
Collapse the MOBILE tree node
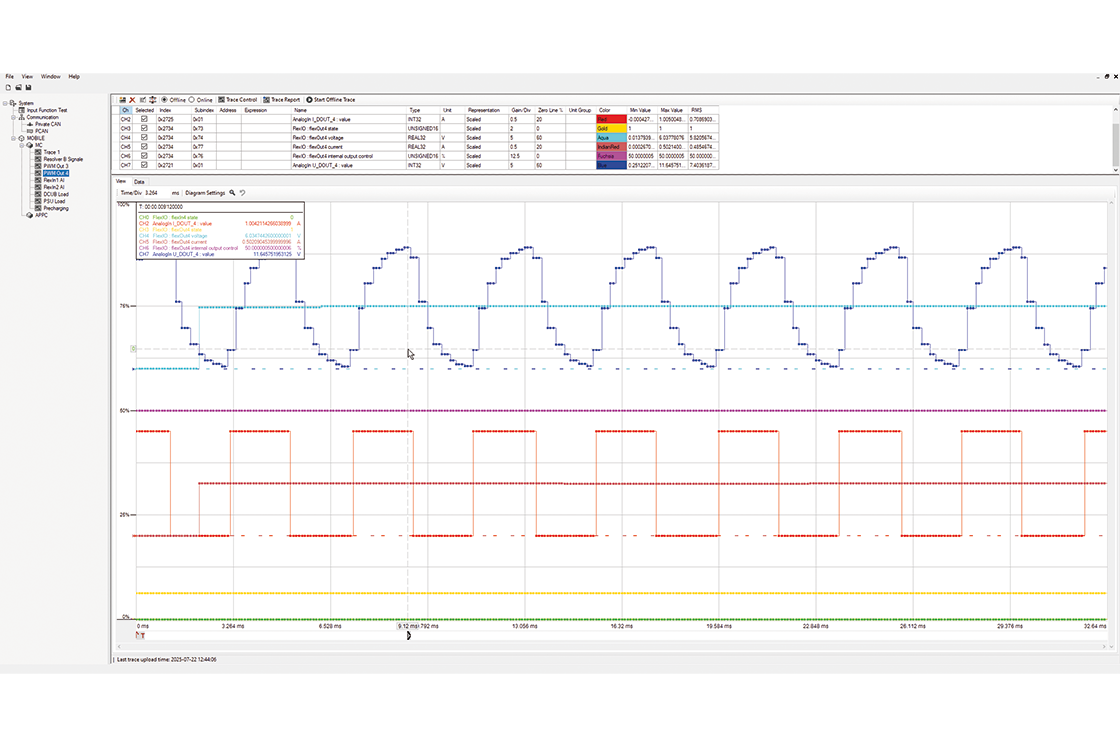pos(14,138)
